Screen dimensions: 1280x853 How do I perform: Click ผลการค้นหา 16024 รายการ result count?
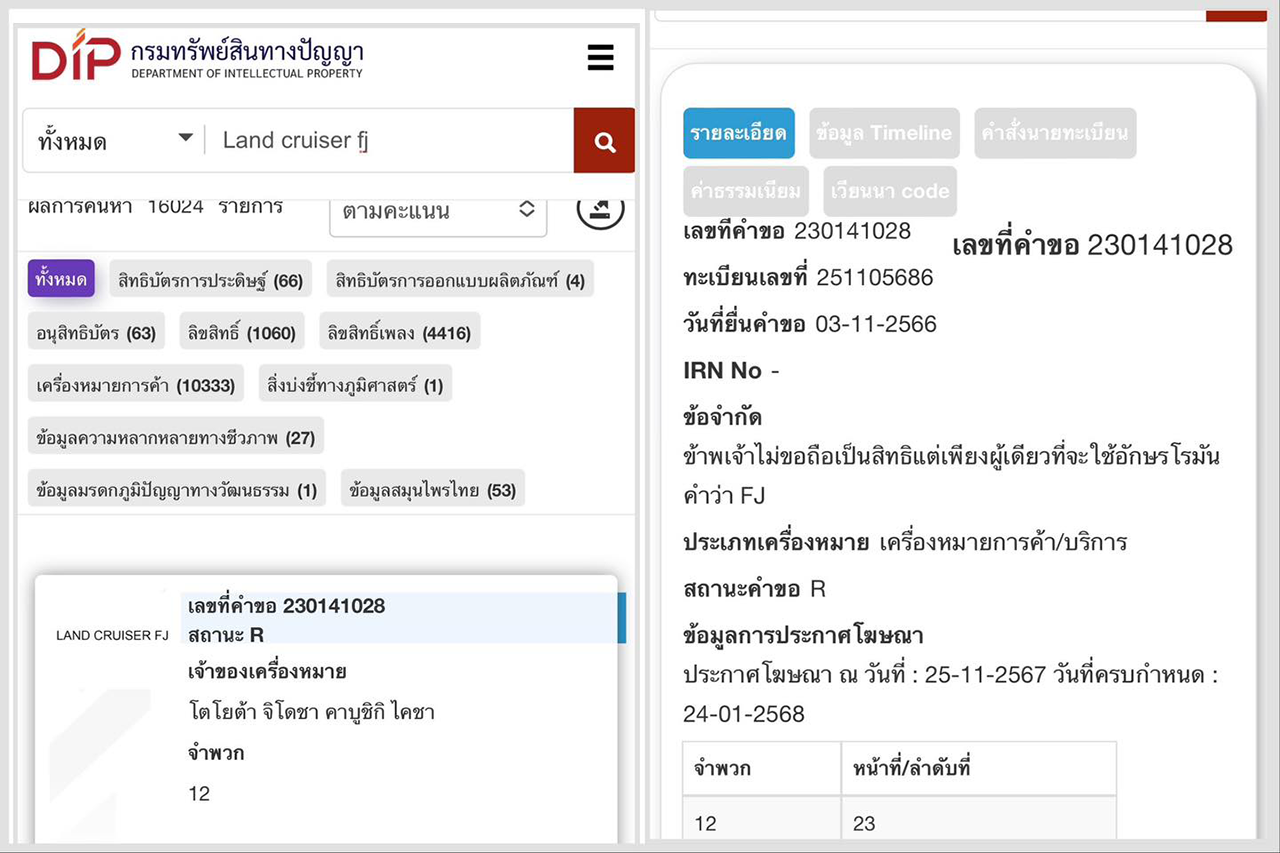click(155, 207)
